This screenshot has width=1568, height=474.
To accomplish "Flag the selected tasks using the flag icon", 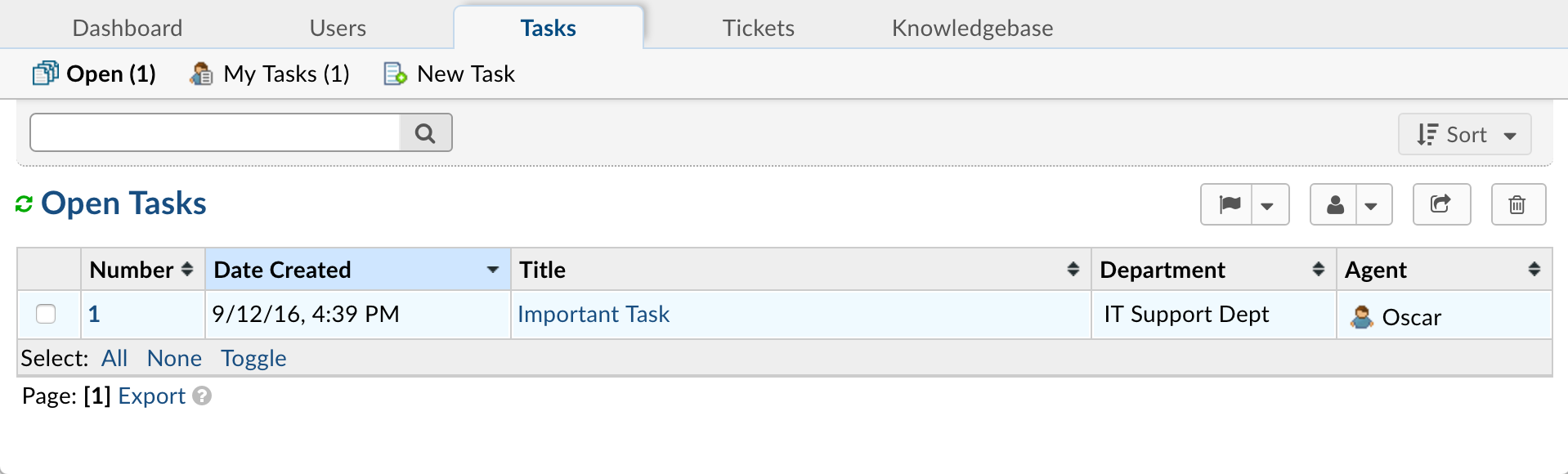I will [x=1229, y=204].
